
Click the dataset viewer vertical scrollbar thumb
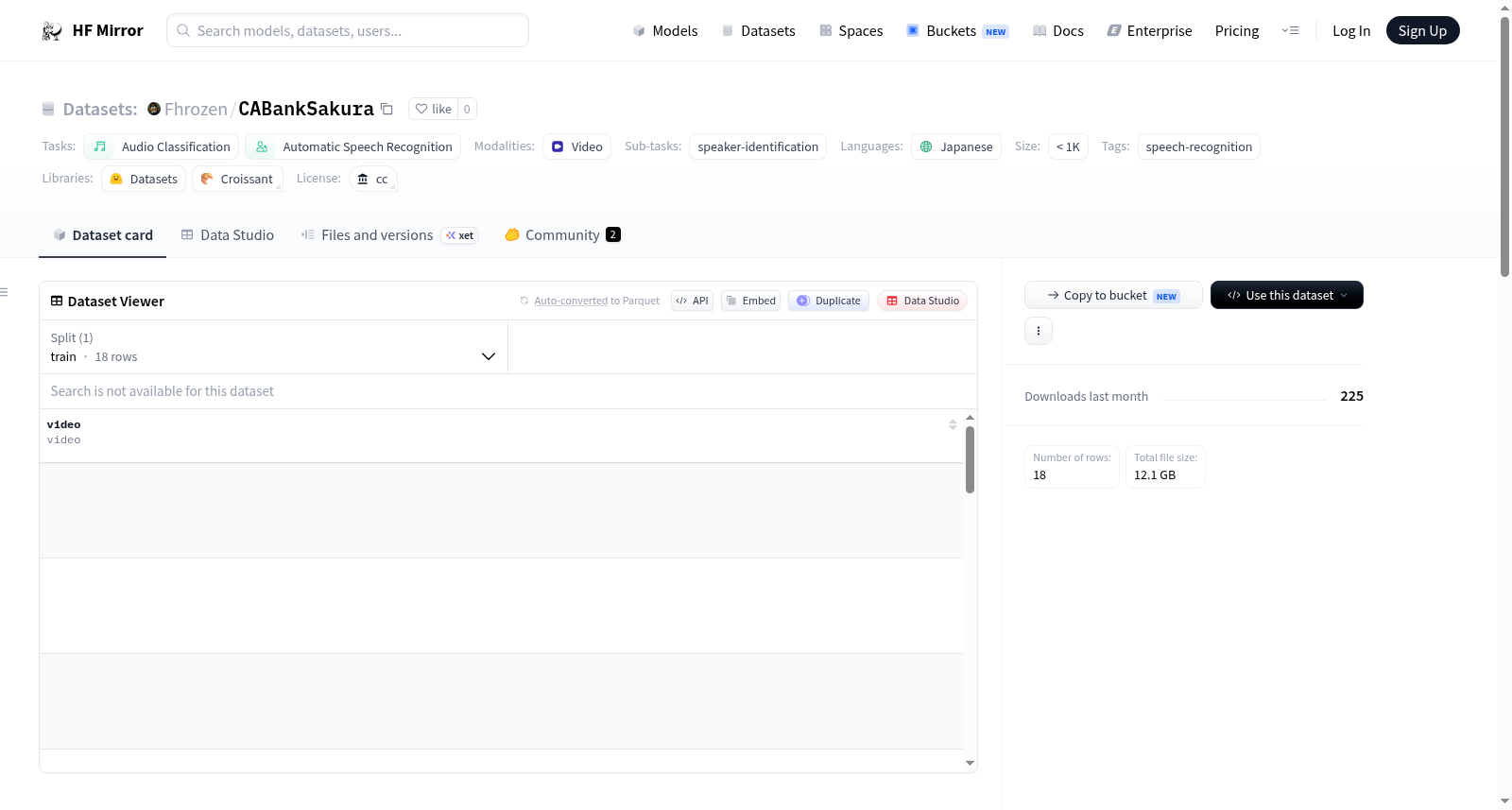coord(970,459)
